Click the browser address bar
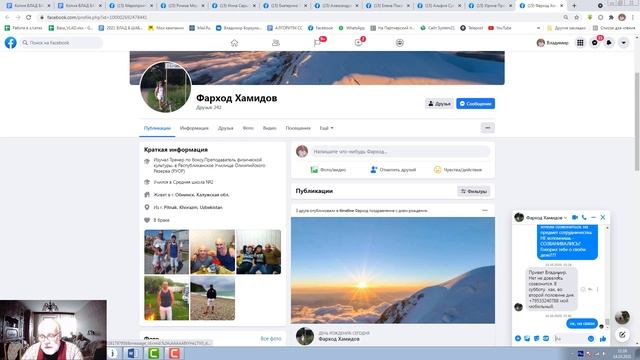This screenshot has width=640, height=360. 300,18
